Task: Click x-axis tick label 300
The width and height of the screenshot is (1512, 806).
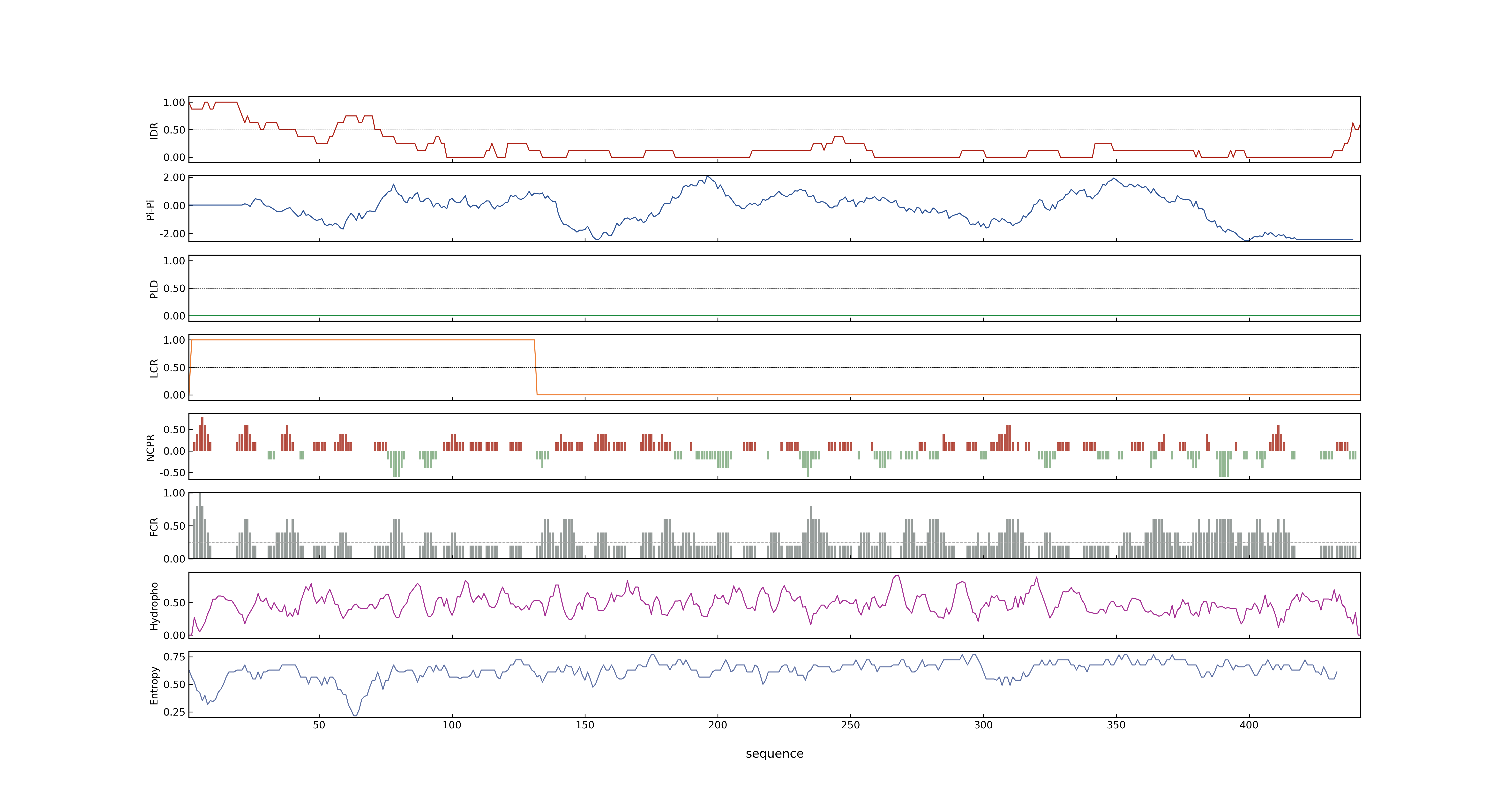Action: 983,725
